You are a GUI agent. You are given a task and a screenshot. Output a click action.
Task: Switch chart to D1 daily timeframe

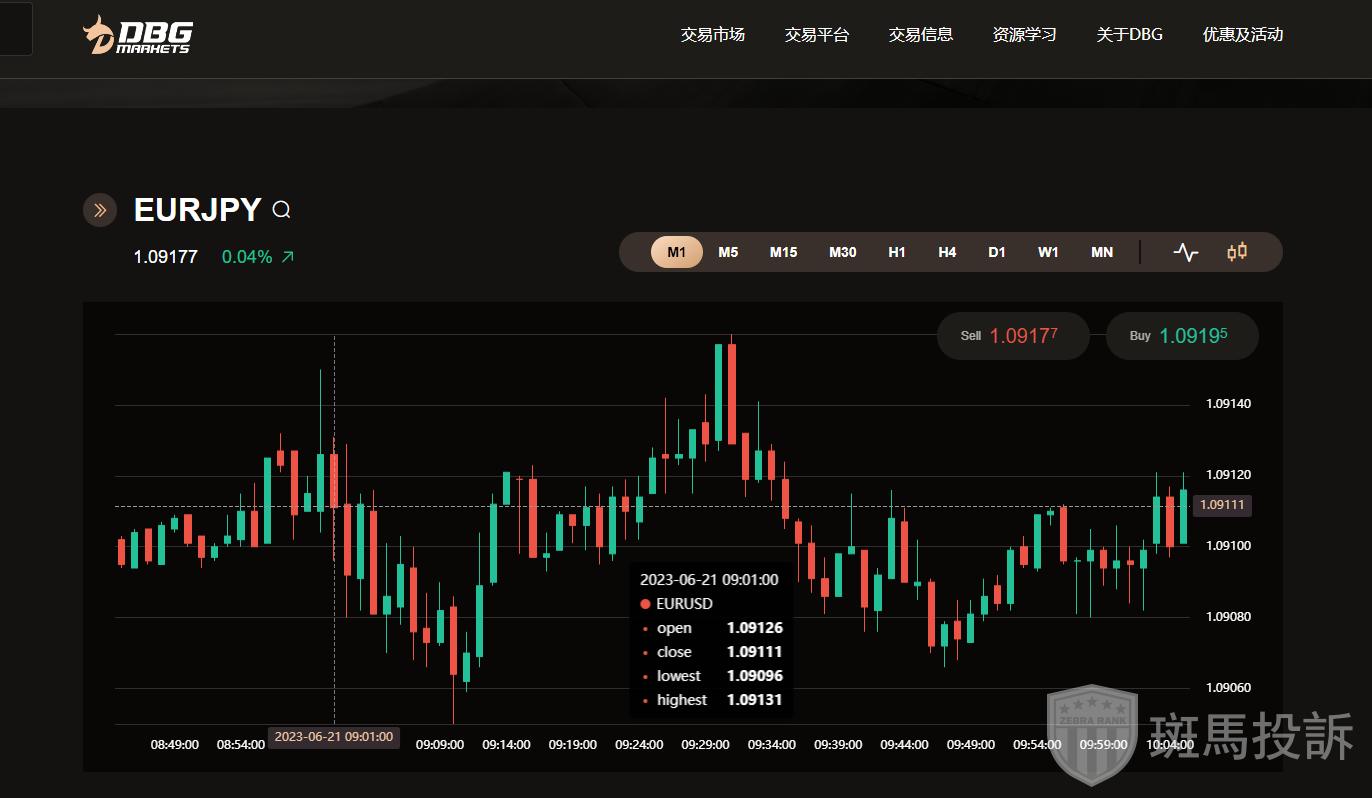(997, 252)
